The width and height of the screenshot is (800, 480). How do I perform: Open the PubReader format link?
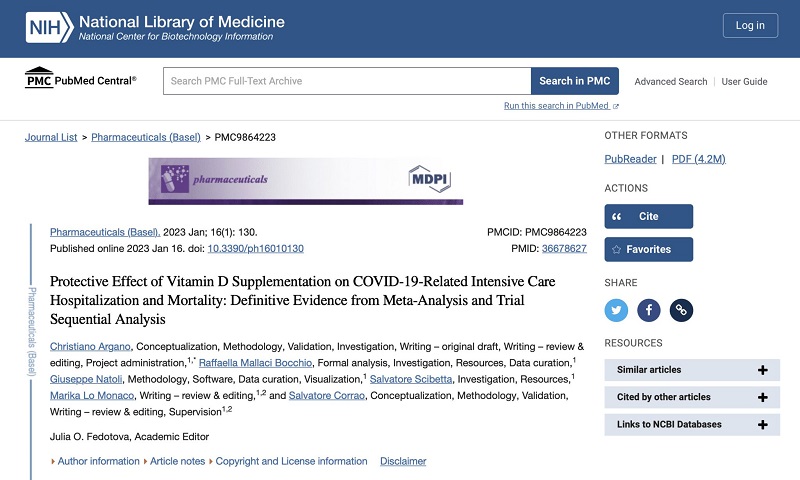tap(630, 159)
